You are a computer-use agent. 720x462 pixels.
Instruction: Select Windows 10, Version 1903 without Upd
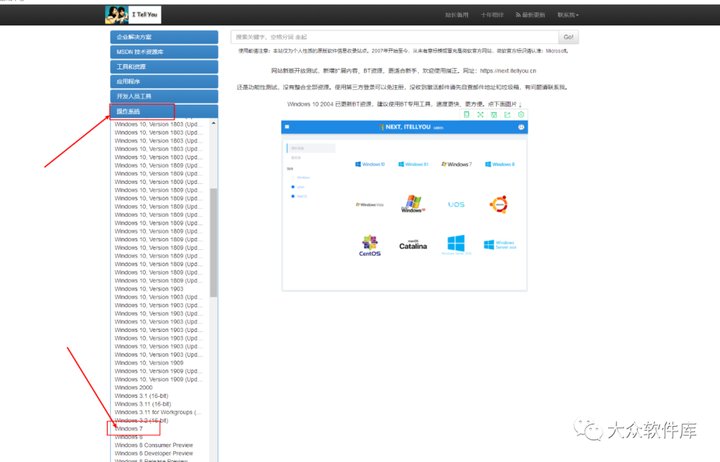click(149, 289)
